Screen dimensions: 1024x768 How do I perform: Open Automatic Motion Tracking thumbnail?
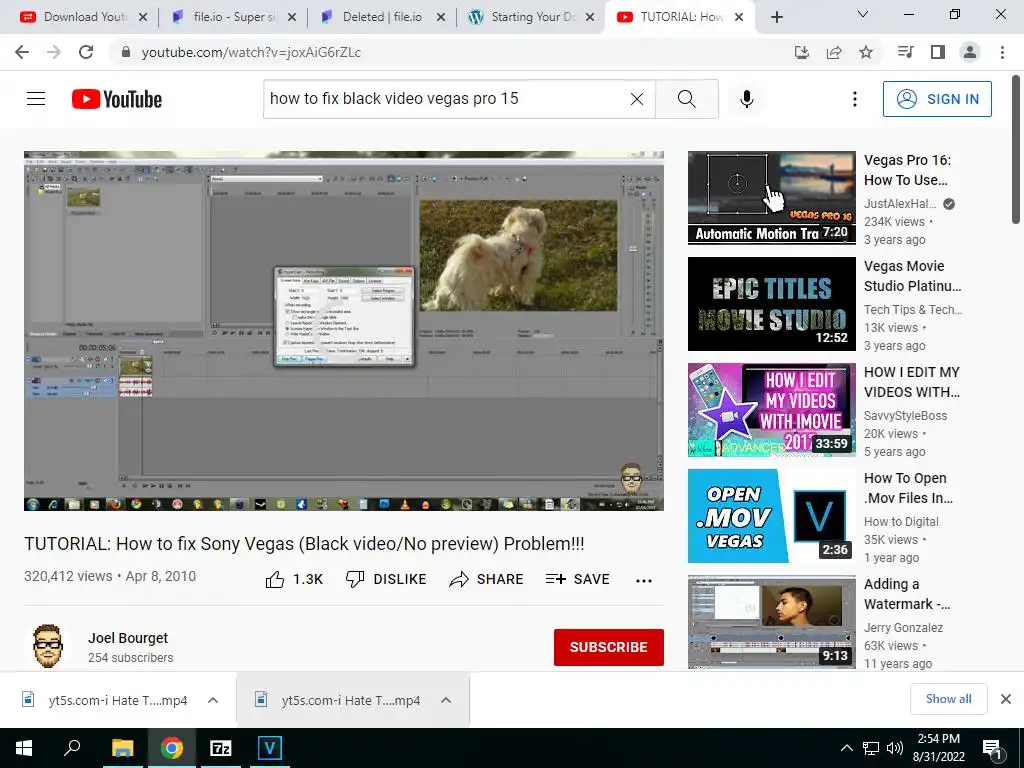[x=771, y=198]
